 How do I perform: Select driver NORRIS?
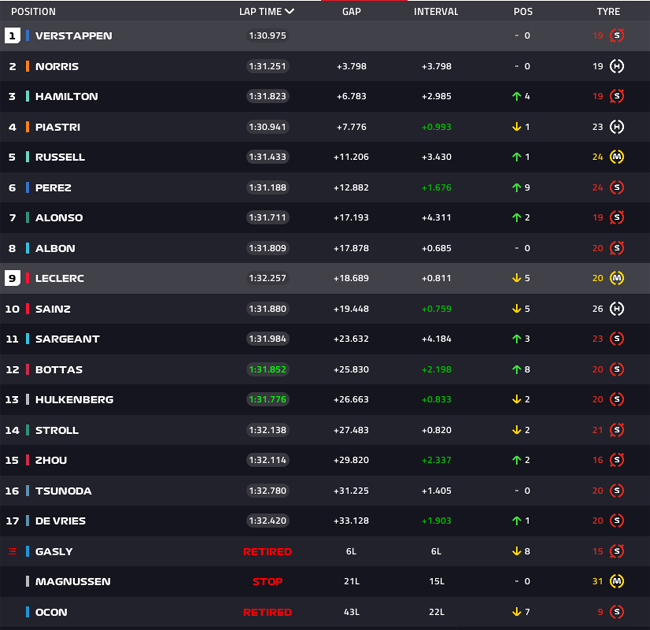coord(57,66)
